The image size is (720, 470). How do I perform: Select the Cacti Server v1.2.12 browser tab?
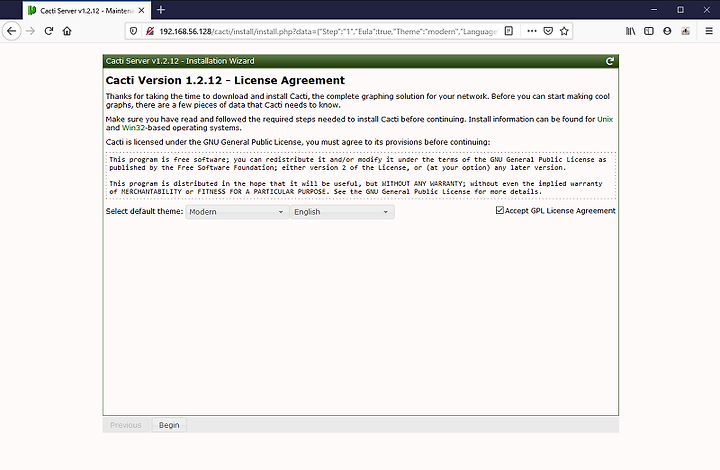click(x=86, y=10)
